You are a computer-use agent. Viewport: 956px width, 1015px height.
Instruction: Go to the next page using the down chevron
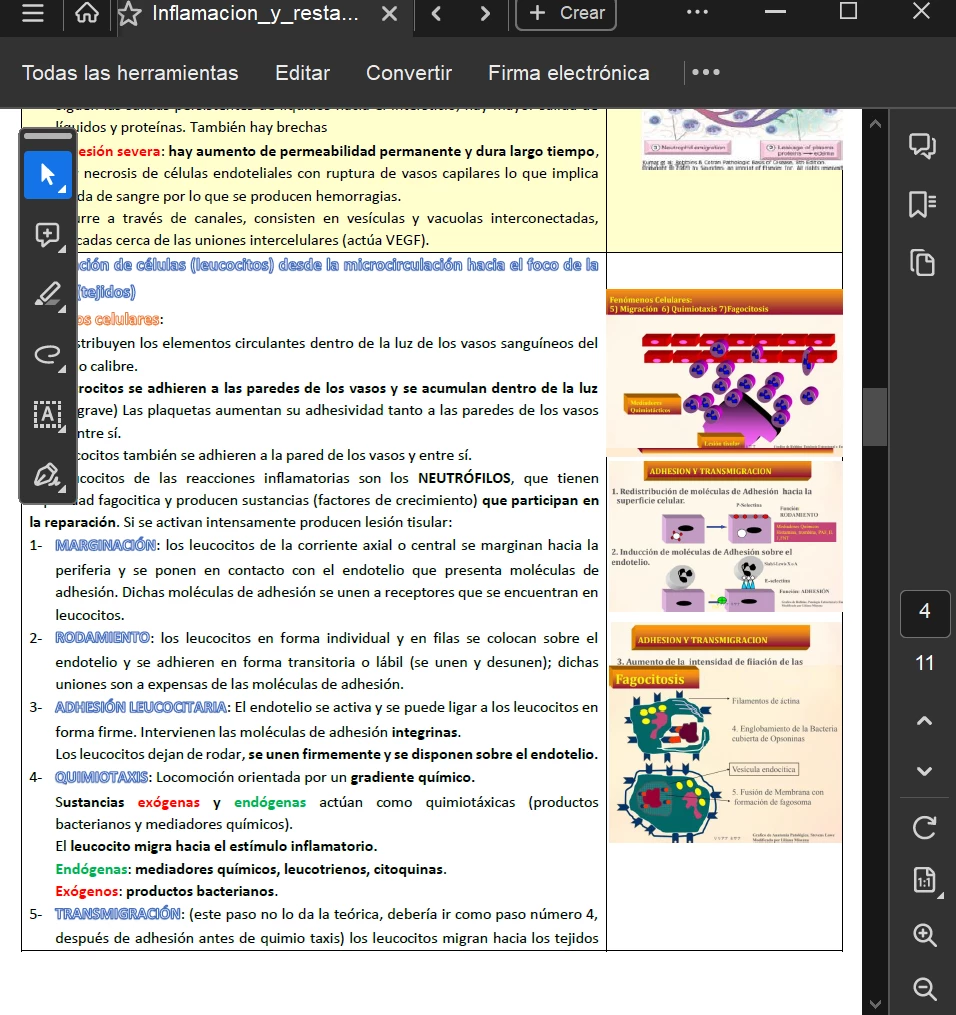click(925, 771)
